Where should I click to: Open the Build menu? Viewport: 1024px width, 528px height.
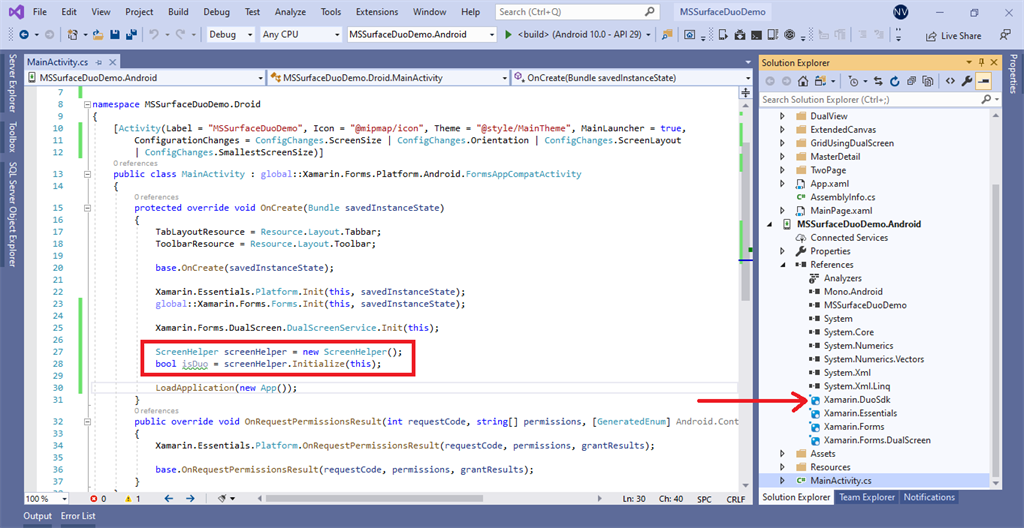178,12
